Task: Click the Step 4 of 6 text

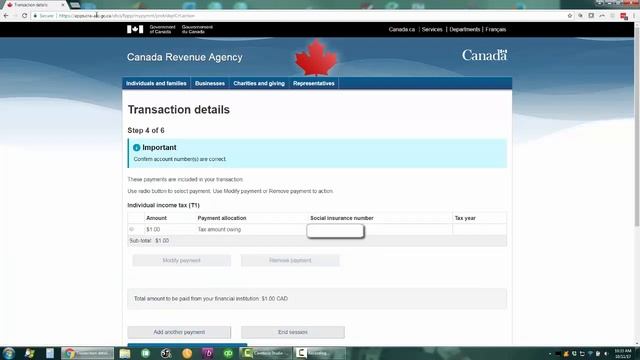Action: pos(146,131)
